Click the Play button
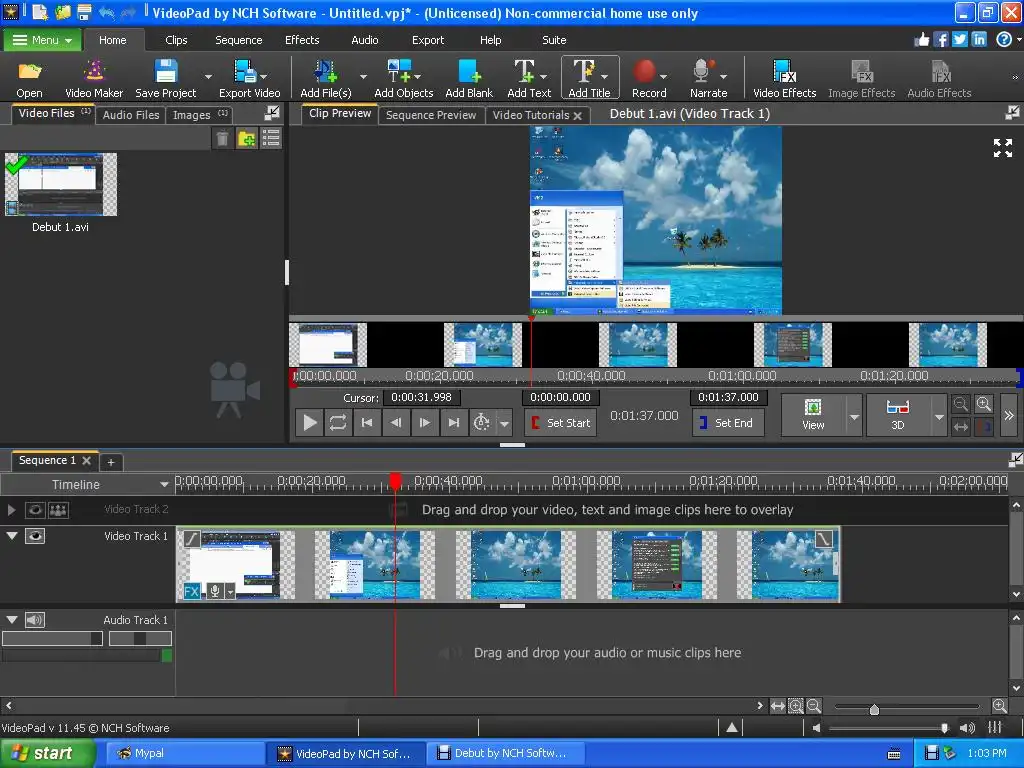The width and height of the screenshot is (1024, 768). [x=310, y=423]
